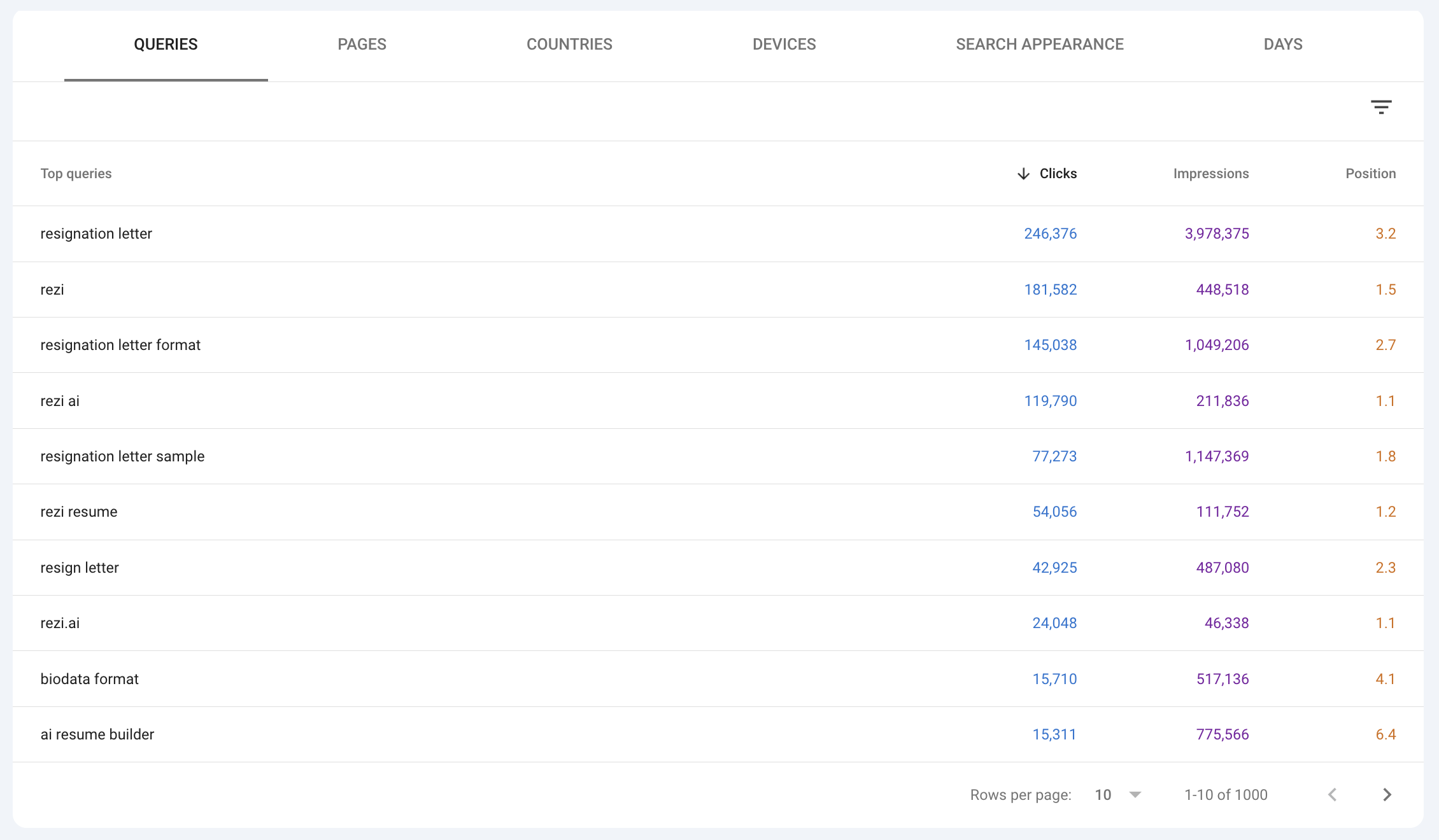
Task: Go to next page of results
Action: (x=1387, y=795)
